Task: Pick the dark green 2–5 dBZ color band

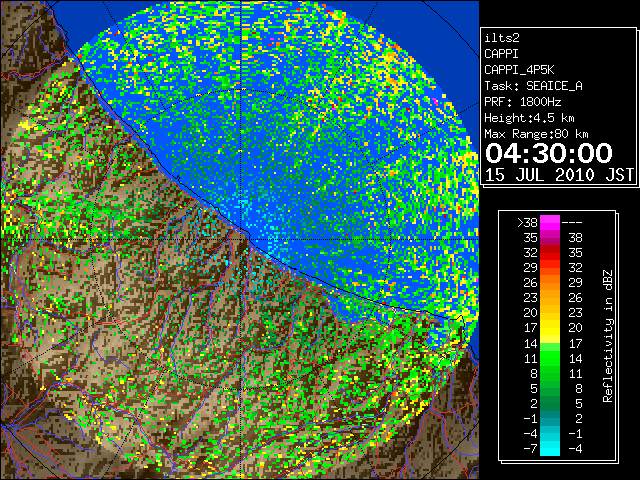Action: pyautogui.click(x=550, y=403)
